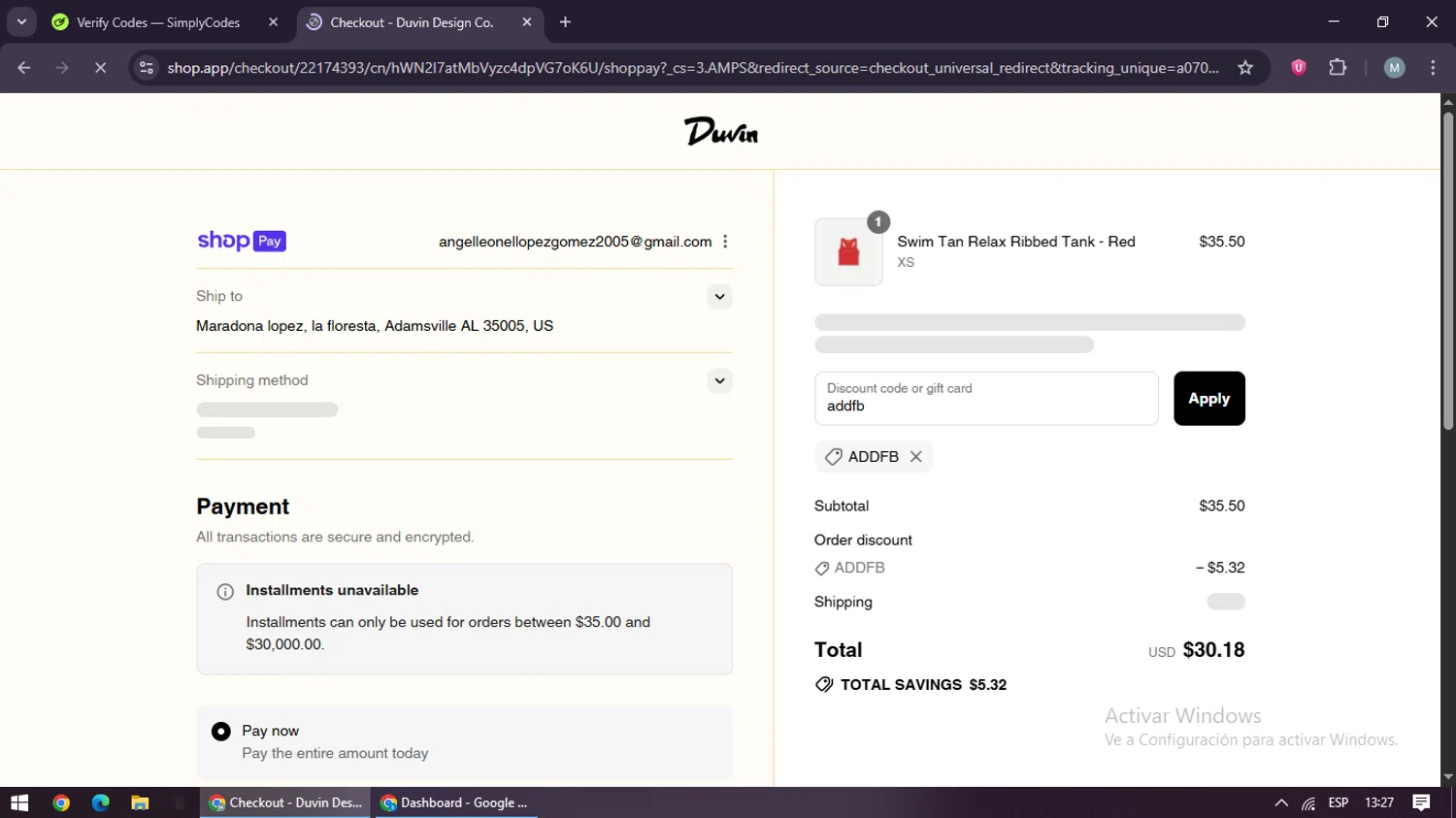1456x818 pixels.
Task: Open a new browser tab
Action: point(565,22)
